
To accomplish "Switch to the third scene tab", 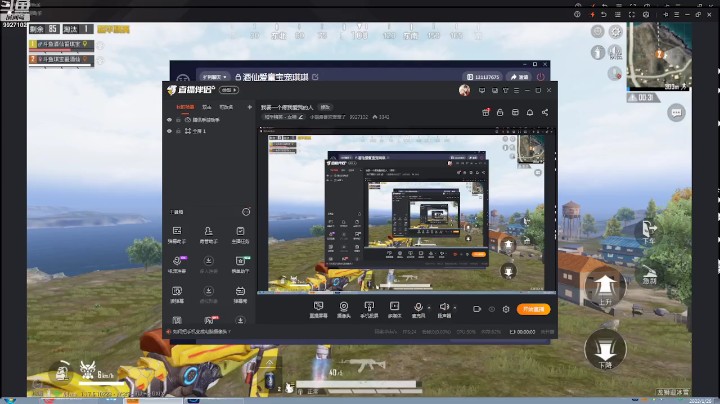I will click(x=226, y=107).
